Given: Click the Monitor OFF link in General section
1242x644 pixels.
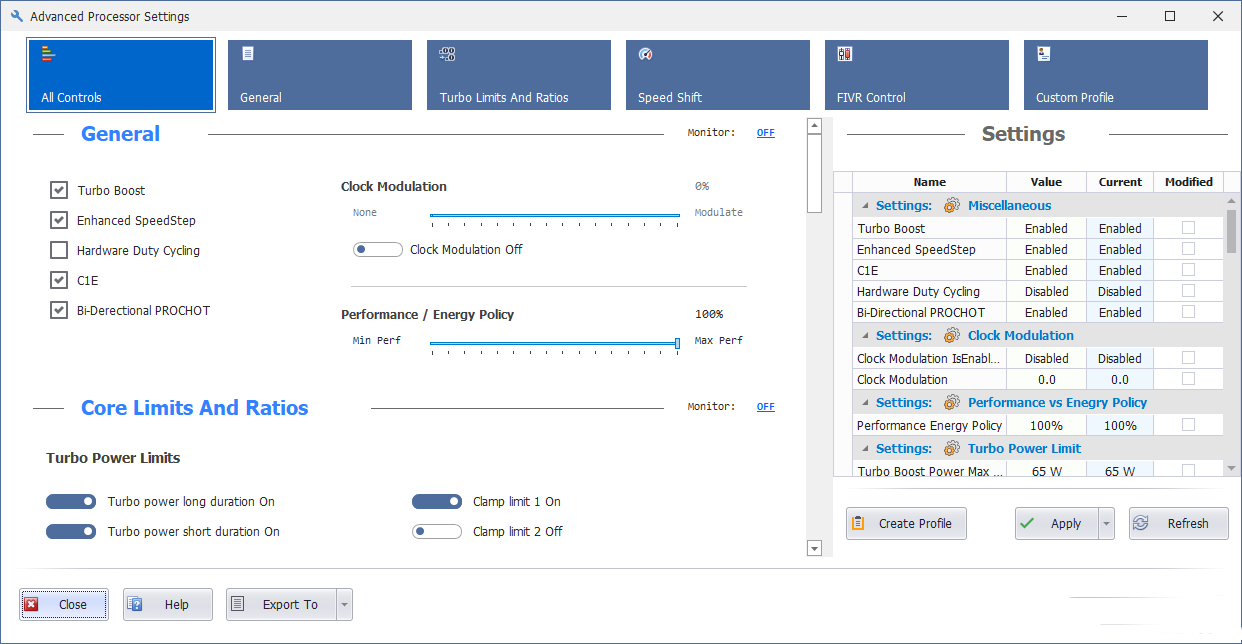Looking at the screenshot, I should coord(765,131).
